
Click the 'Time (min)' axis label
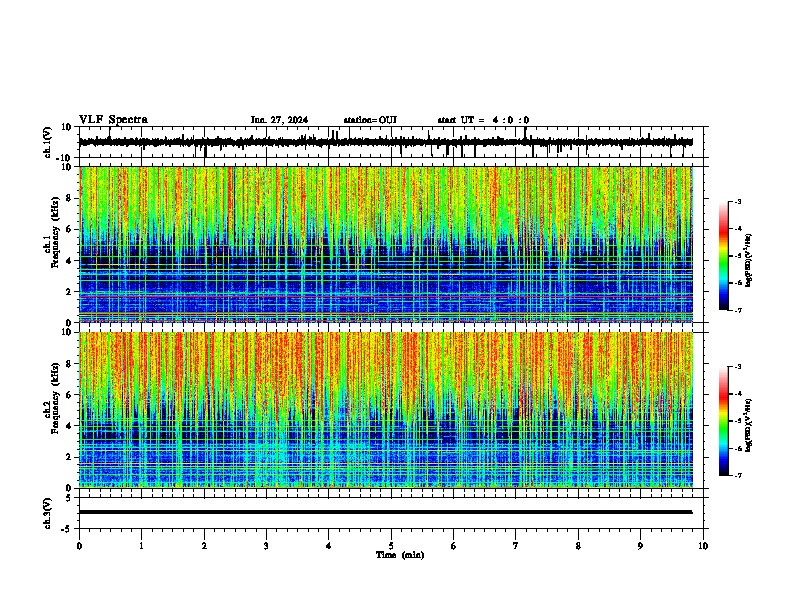400,555
